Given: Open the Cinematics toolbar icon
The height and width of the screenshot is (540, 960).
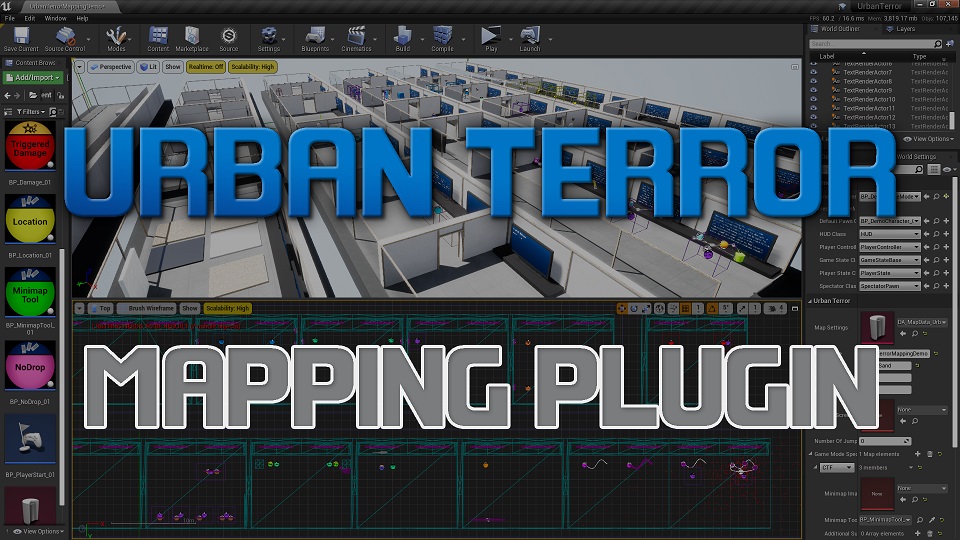Looking at the screenshot, I should [x=356, y=39].
